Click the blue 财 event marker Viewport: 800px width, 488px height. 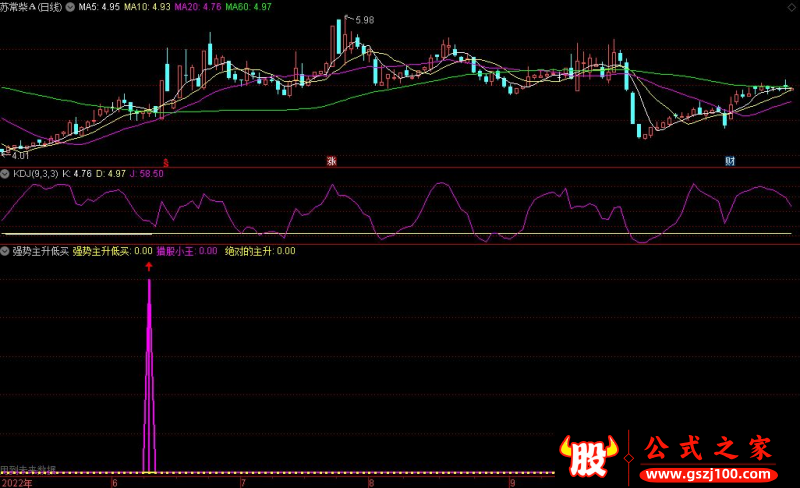[x=730, y=161]
